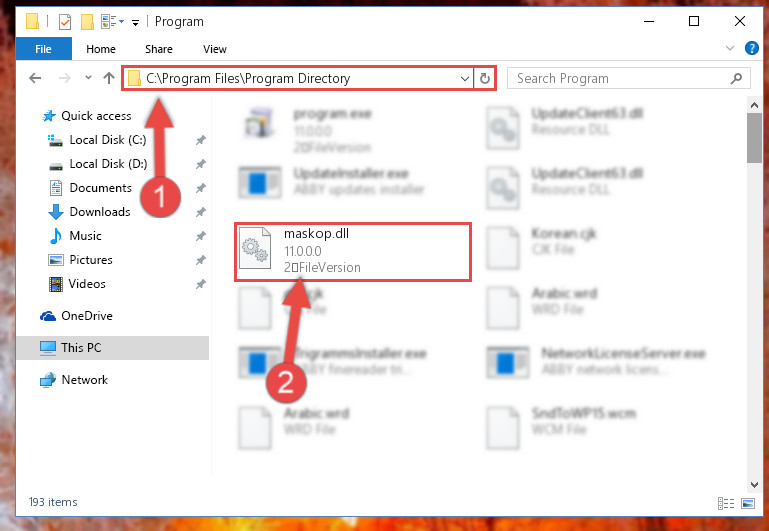769x531 pixels.
Task: Switch to the Home ribbon tab
Action: 101,49
